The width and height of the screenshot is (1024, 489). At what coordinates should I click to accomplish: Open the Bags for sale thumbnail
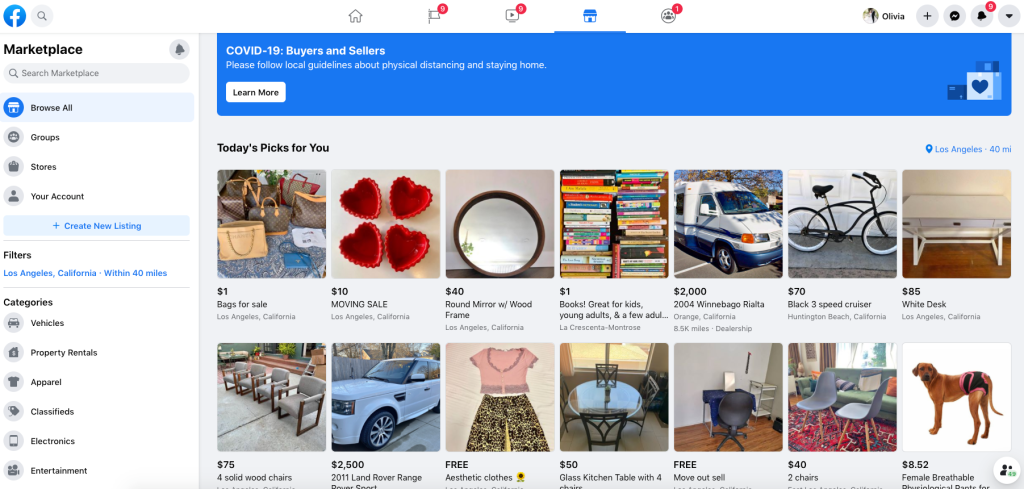tap(272, 224)
